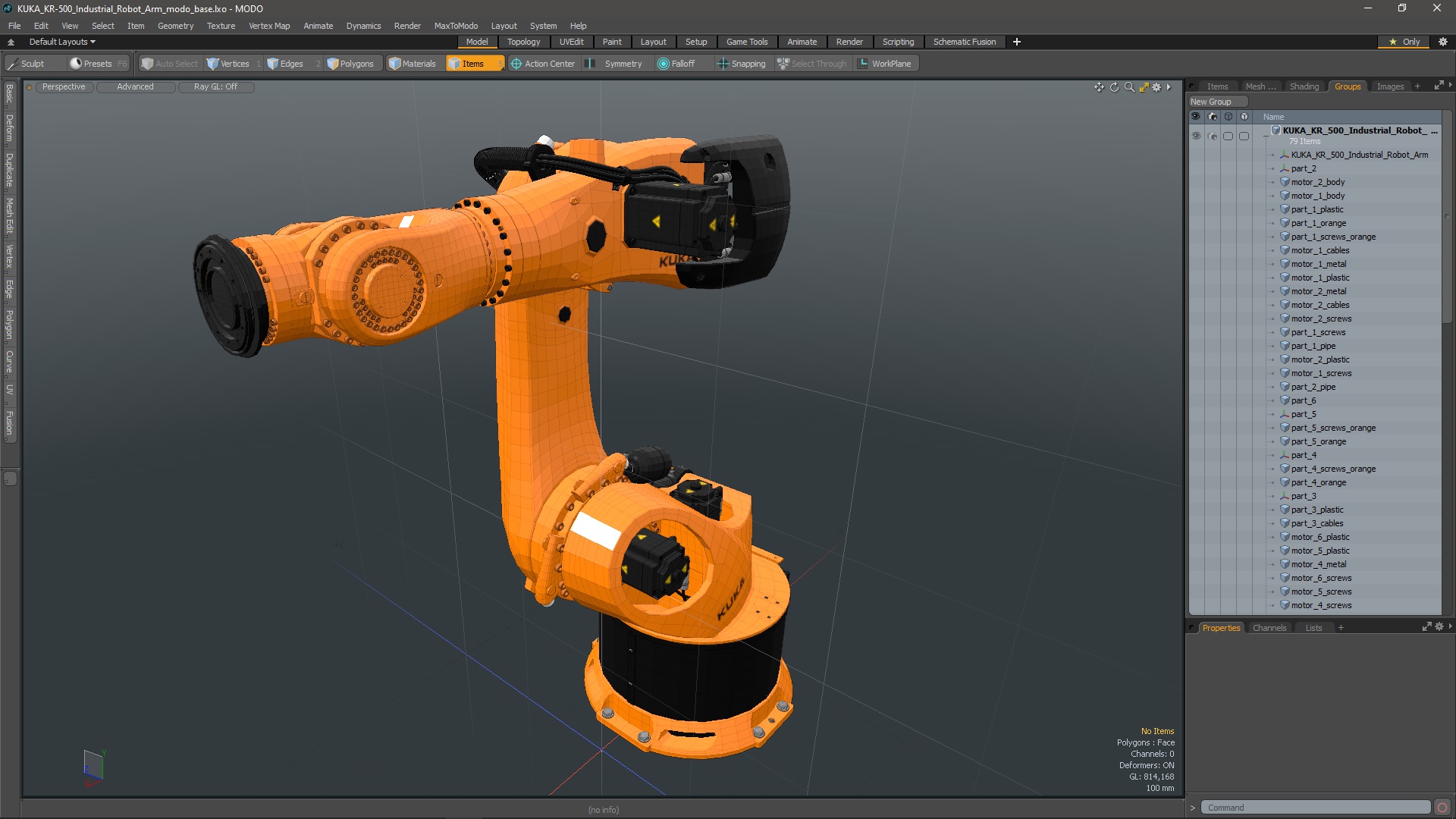Viewport: 1456px width, 819px height.
Task: Click the New Group button
Action: click(1217, 102)
